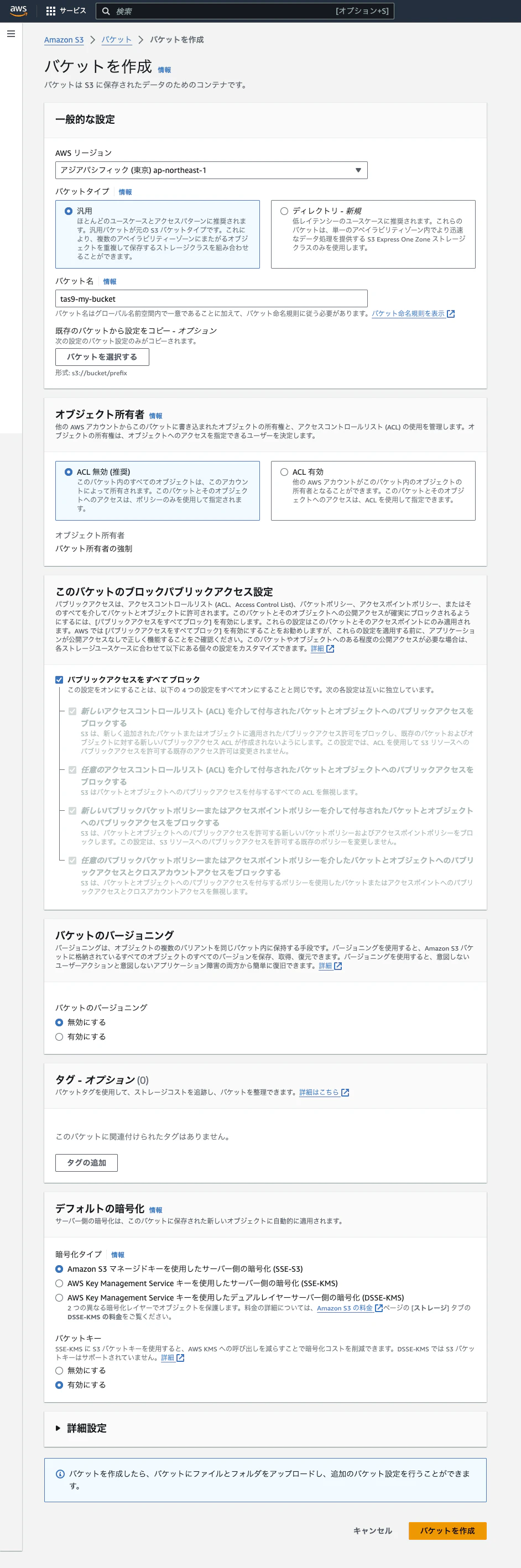This screenshot has width=521, height=1568.
Task: Select versioning 無効にする radio
Action: coord(59,1022)
